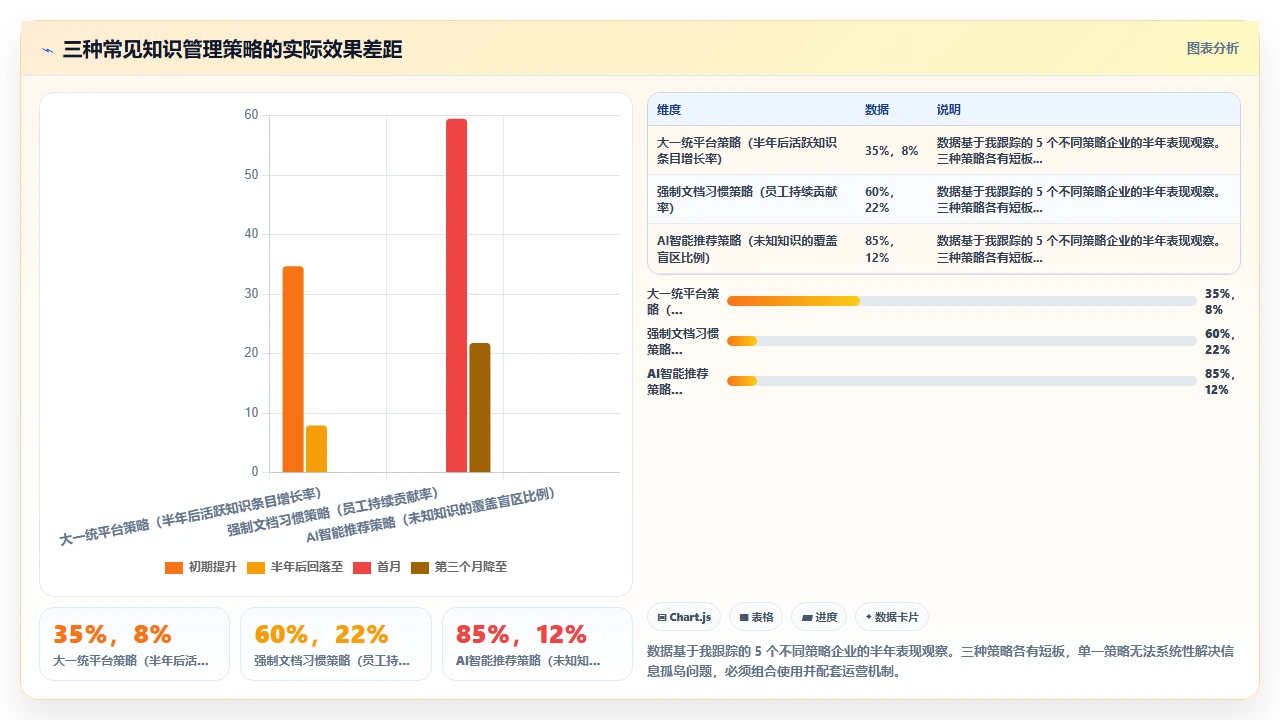Screen dimensions: 1280x720
Task: Click the lightning icon beside the title
Action: click(47, 50)
